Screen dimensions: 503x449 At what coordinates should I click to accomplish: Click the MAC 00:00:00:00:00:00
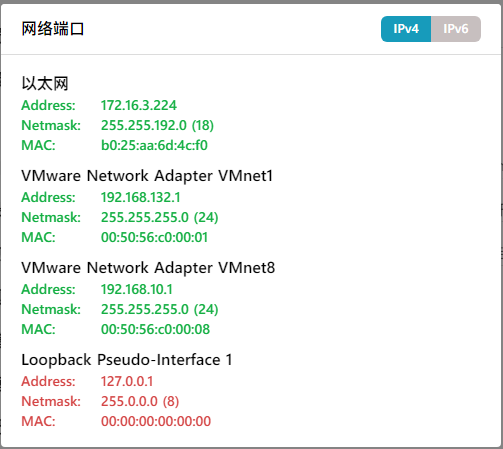(156, 421)
